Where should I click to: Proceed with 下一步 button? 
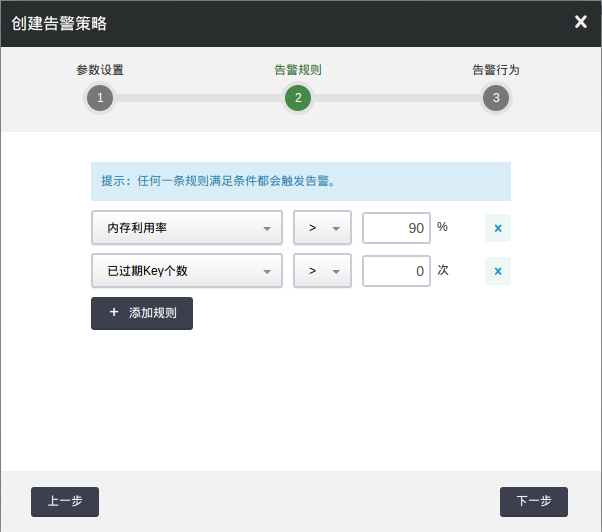coord(534,502)
